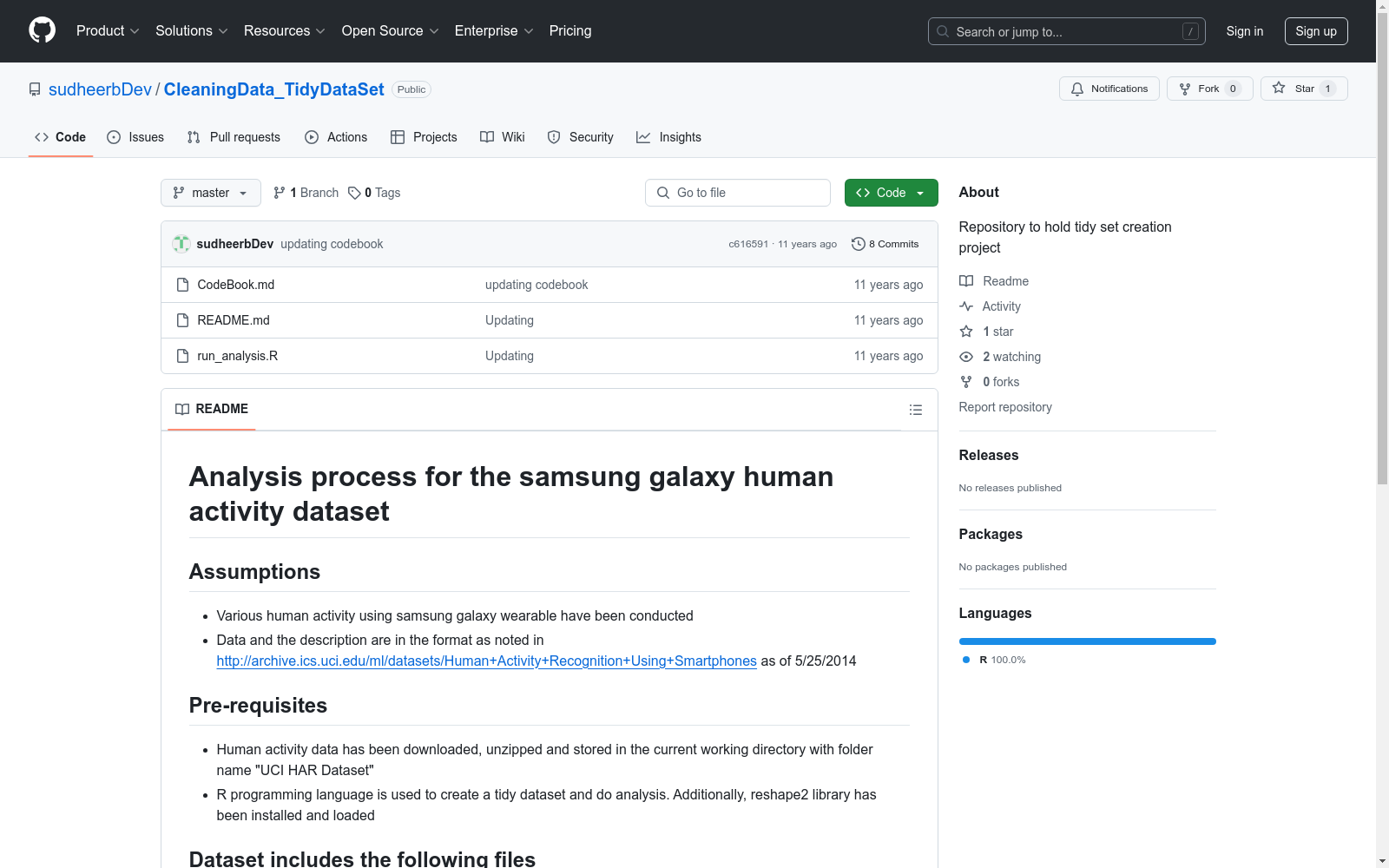Click the sudheerbDev avatar in commit row
This screenshot has width=1389, height=868.
(x=181, y=244)
